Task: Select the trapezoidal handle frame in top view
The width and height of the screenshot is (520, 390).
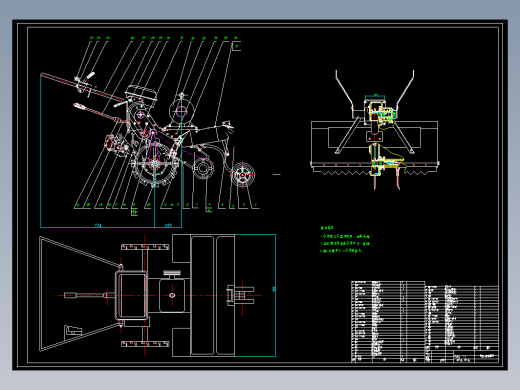Action: click(80, 294)
